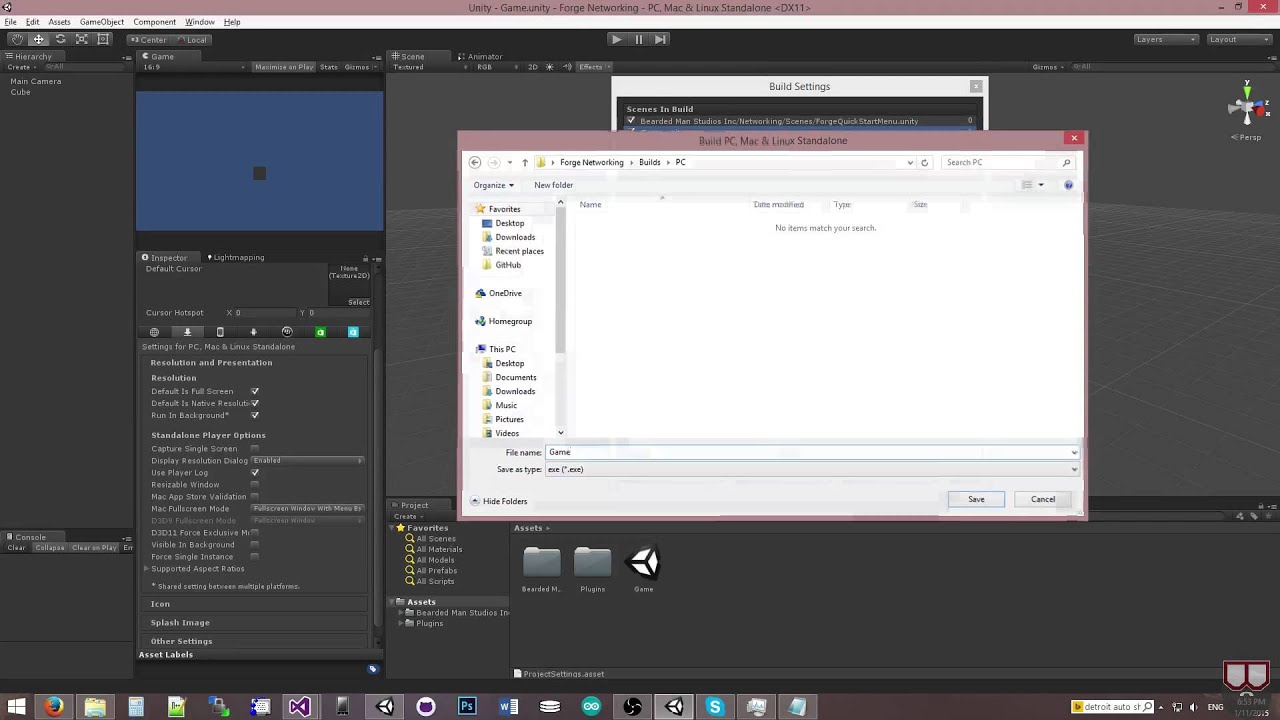Go up one folder level
This screenshot has width=1280, height=720.
(x=524, y=162)
